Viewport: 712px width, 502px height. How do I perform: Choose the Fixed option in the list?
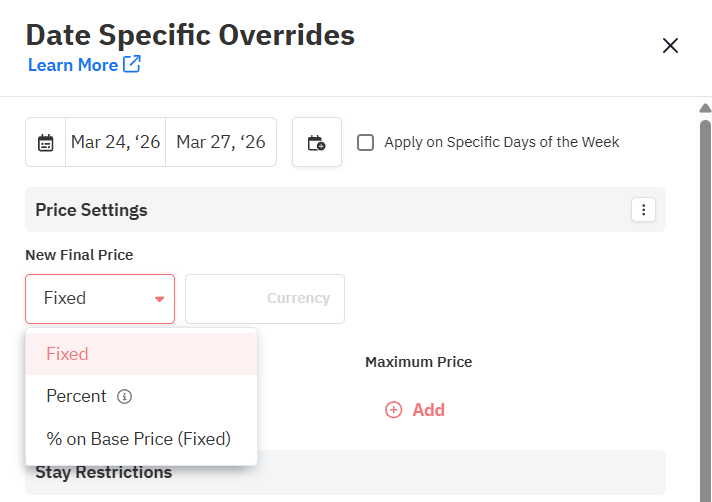pos(68,354)
